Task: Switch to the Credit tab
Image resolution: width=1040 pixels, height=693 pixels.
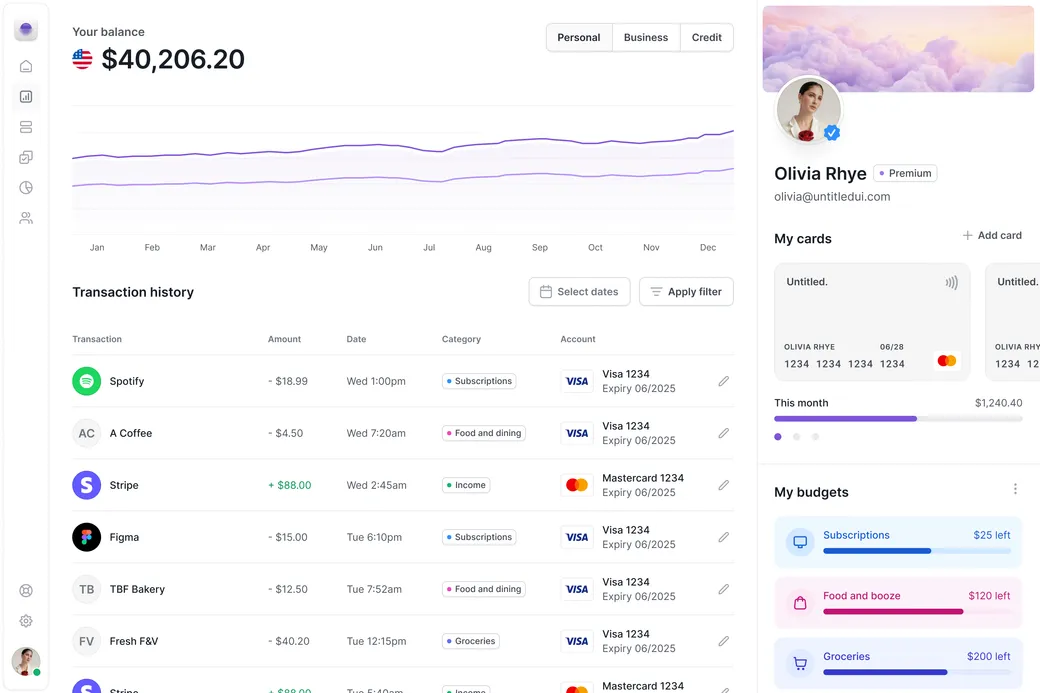Action: 706,38
